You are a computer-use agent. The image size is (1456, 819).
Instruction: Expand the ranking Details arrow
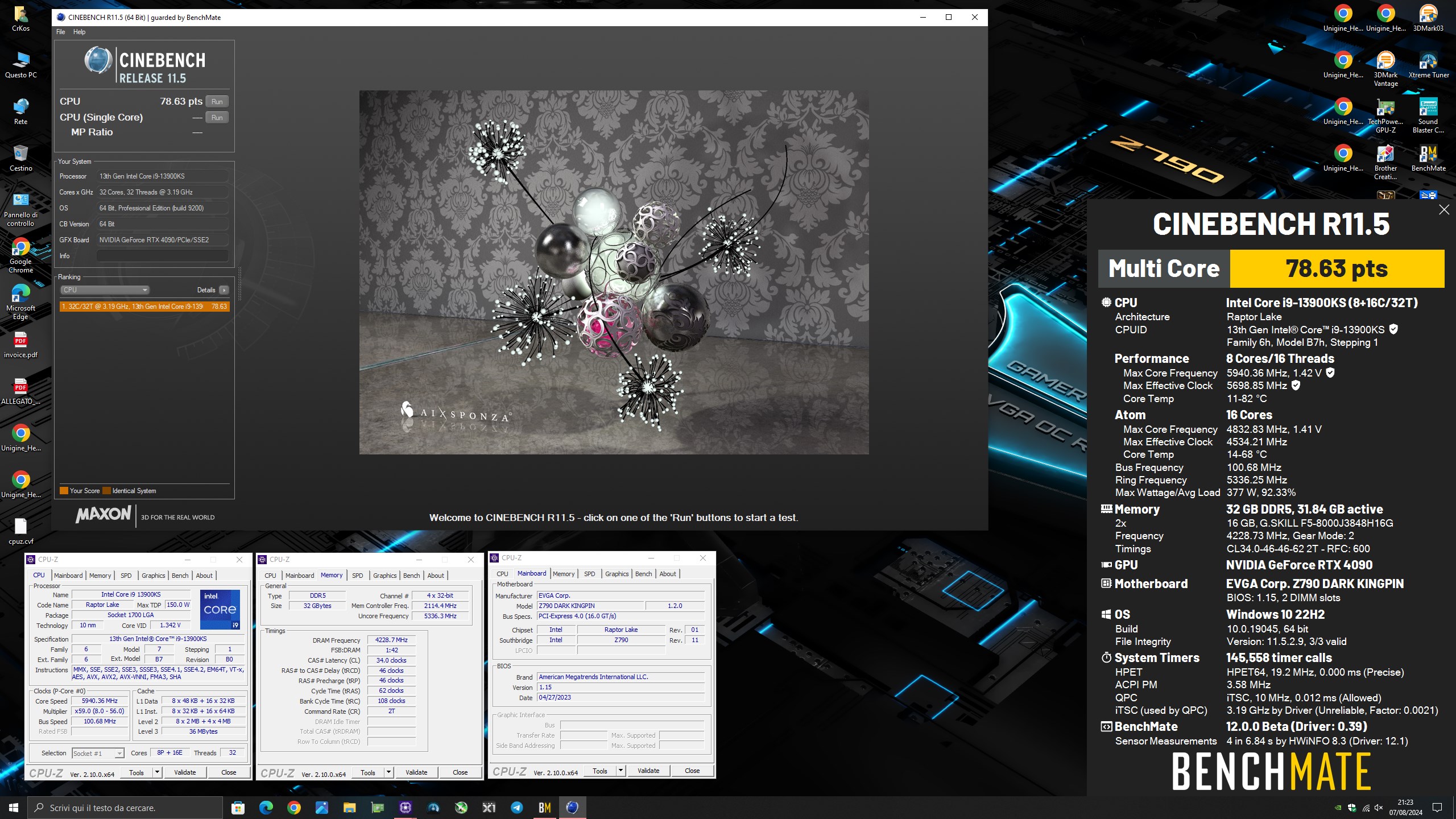coord(224,290)
